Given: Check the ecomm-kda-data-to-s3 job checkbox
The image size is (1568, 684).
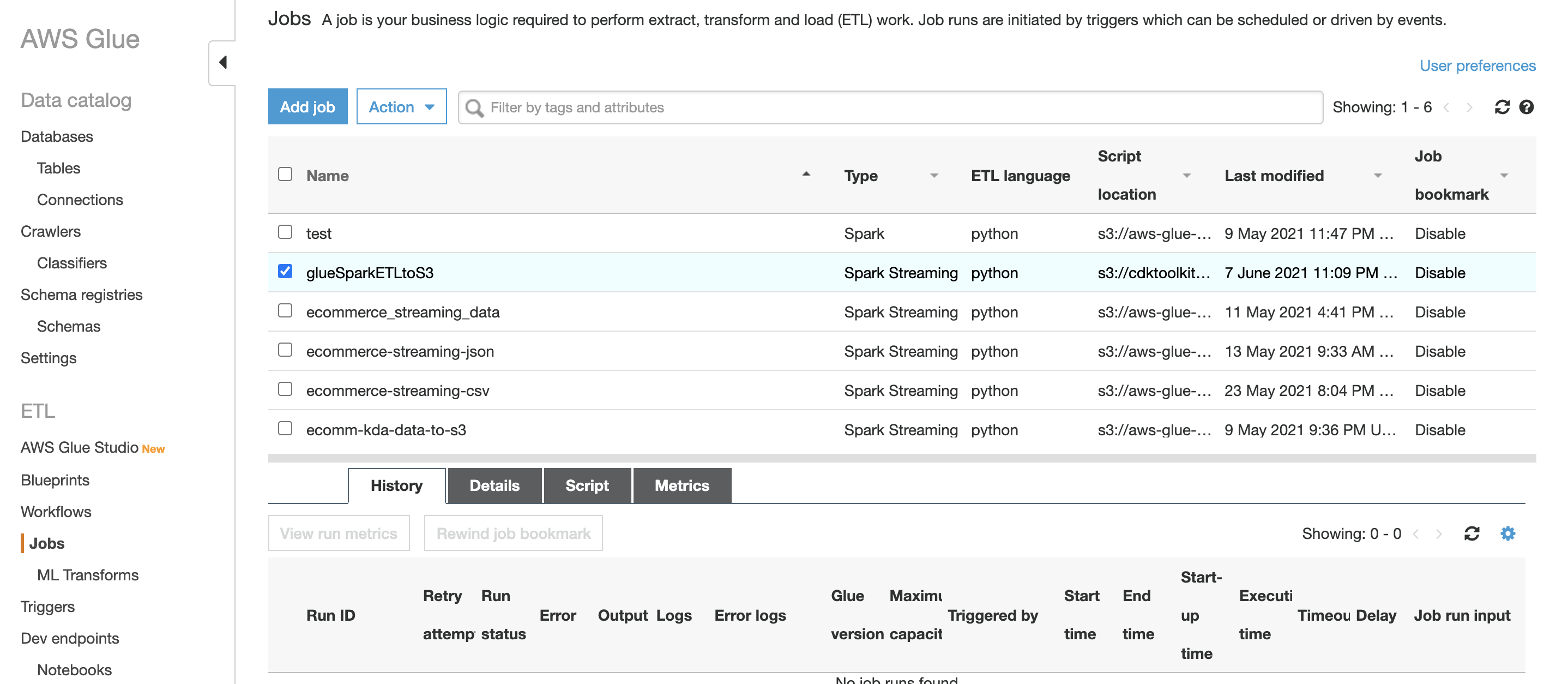Looking at the screenshot, I should click(285, 428).
